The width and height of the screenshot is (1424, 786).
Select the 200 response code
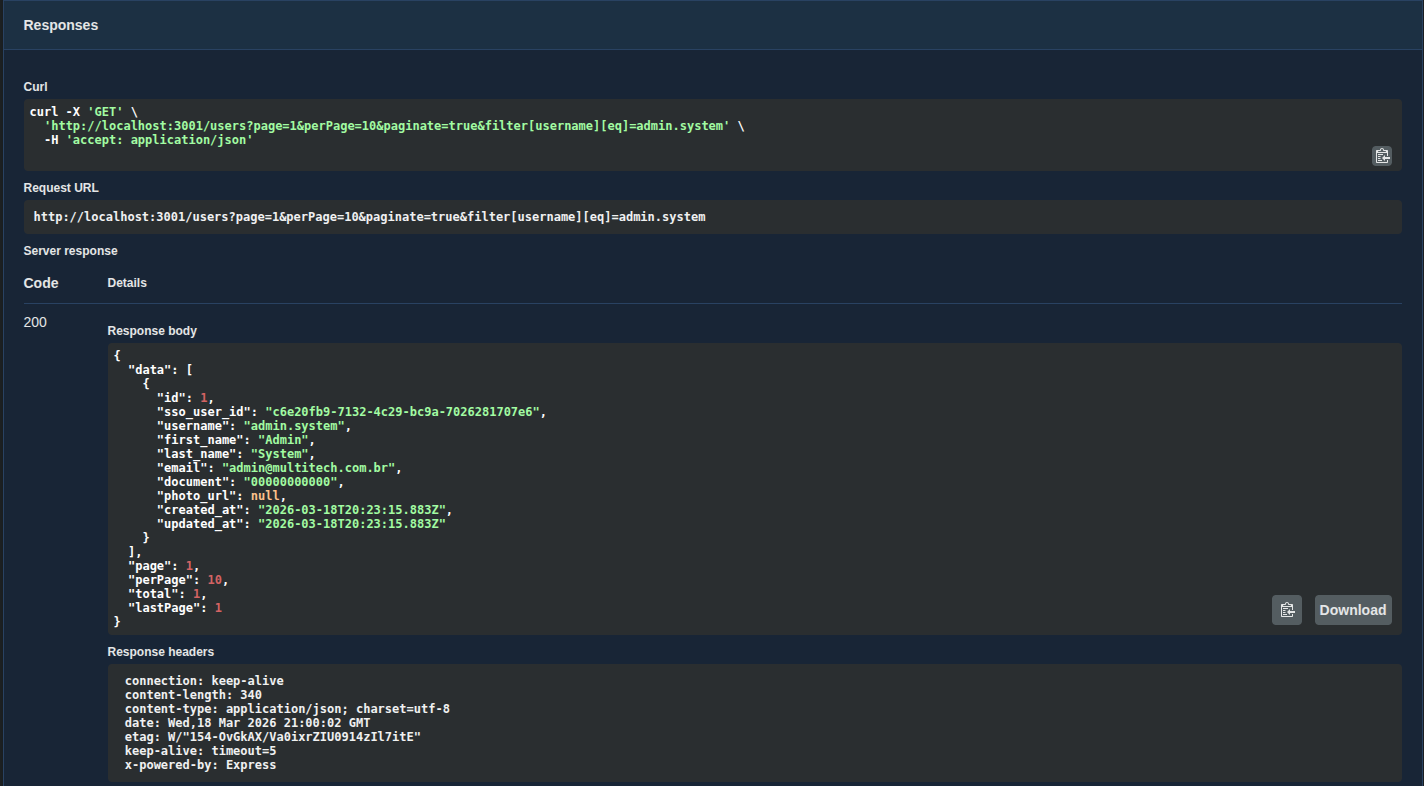[x=35, y=322]
